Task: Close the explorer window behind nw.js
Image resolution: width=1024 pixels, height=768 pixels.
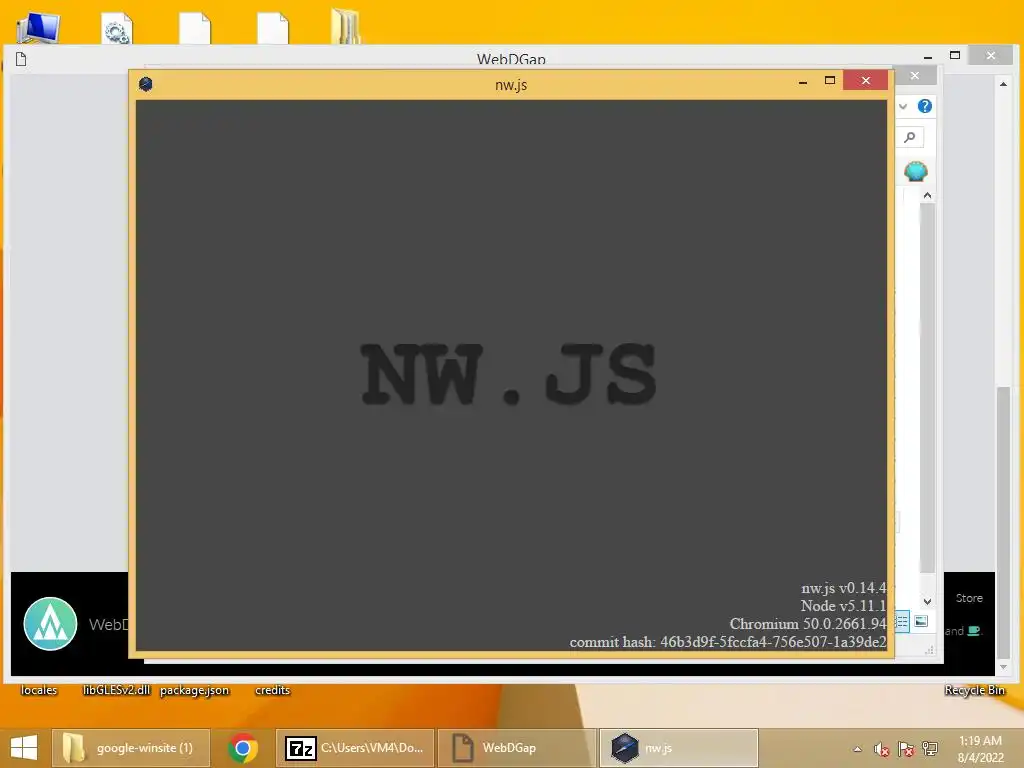Action: click(x=914, y=76)
